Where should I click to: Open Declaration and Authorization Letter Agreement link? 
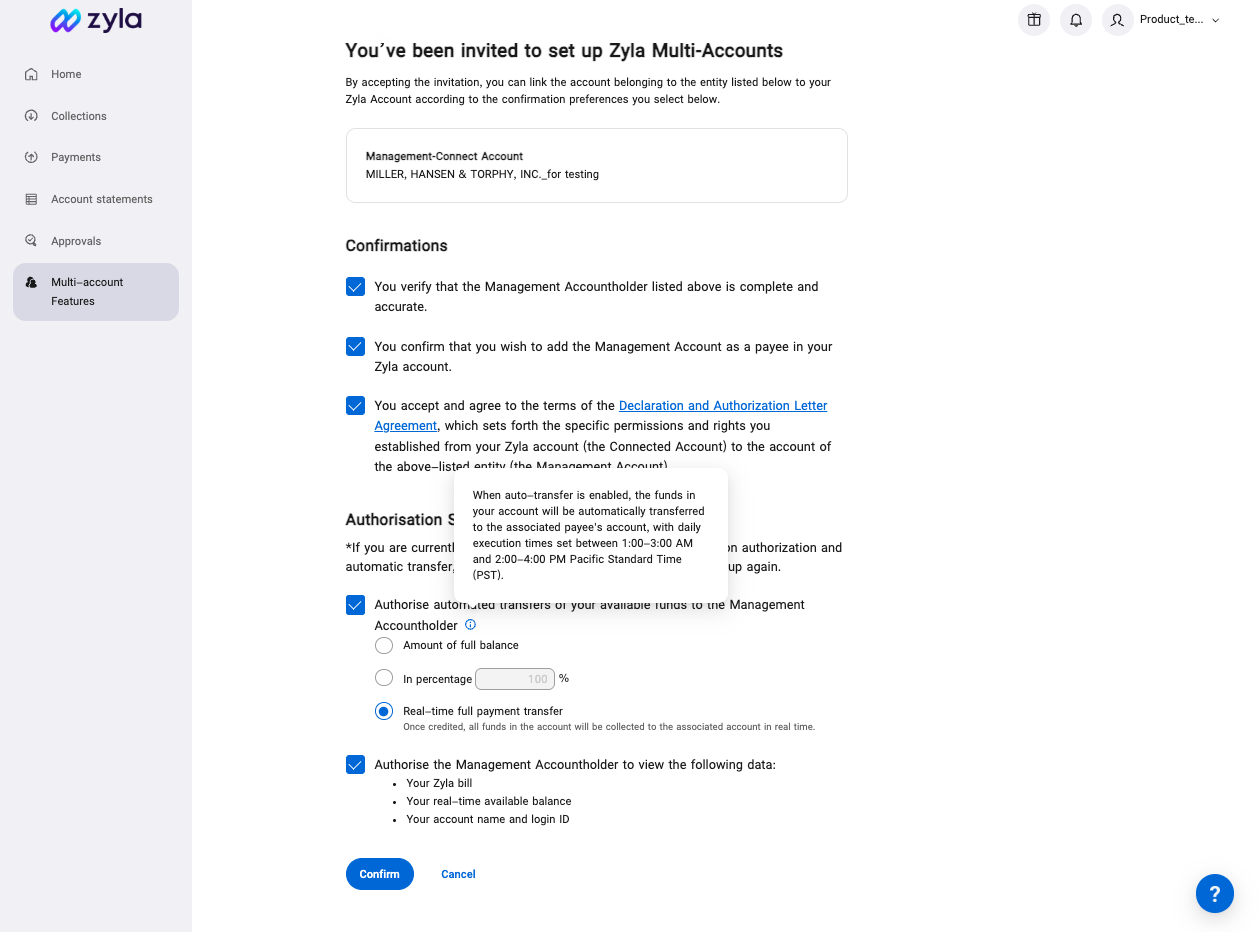click(x=601, y=416)
